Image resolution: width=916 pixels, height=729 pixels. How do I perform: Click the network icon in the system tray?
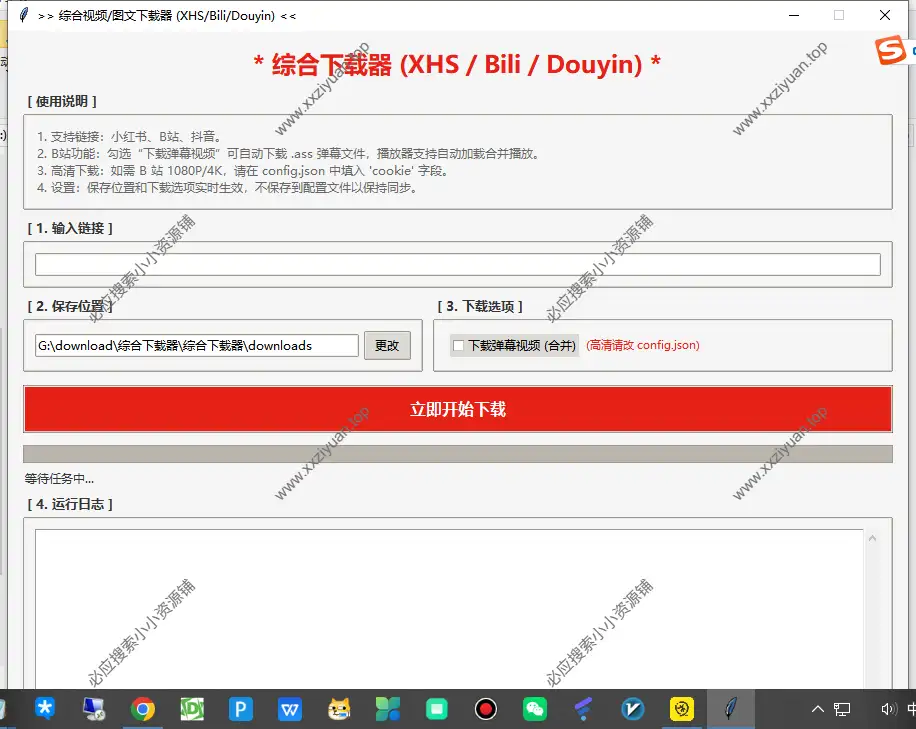[x=842, y=709]
